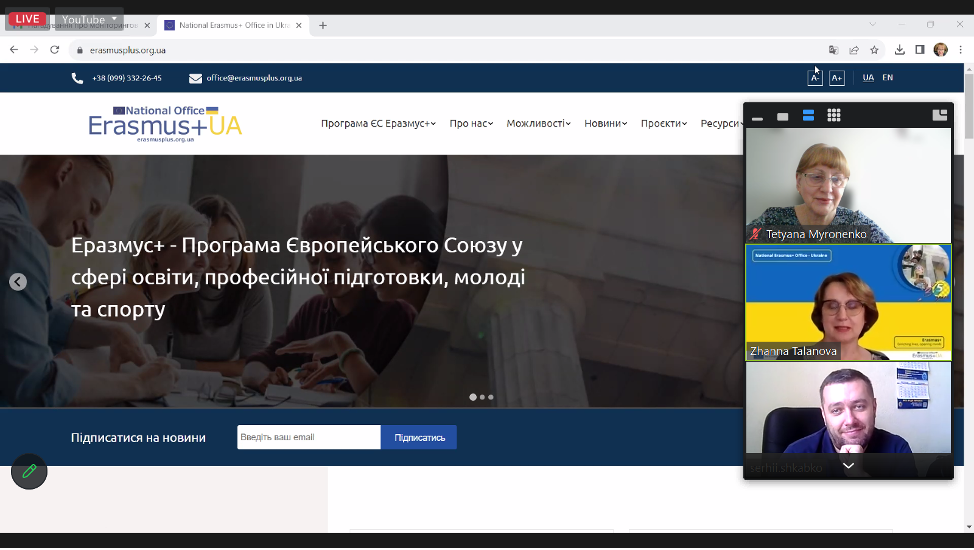This screenshot has height=550, width=974.
Task: Click the browser reload page icon
Action: (x=54, y=50)
